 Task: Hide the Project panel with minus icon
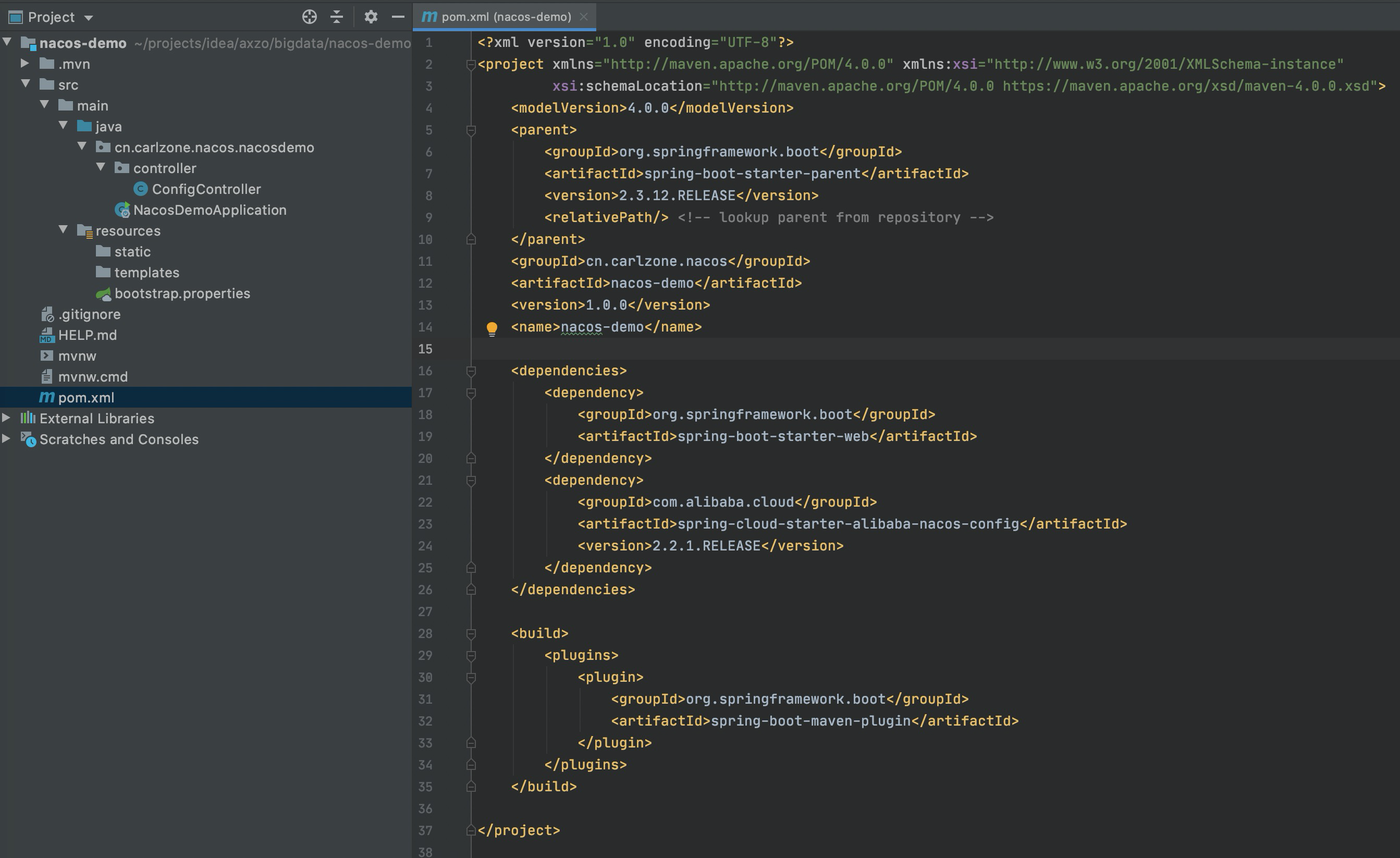[398, 17]
